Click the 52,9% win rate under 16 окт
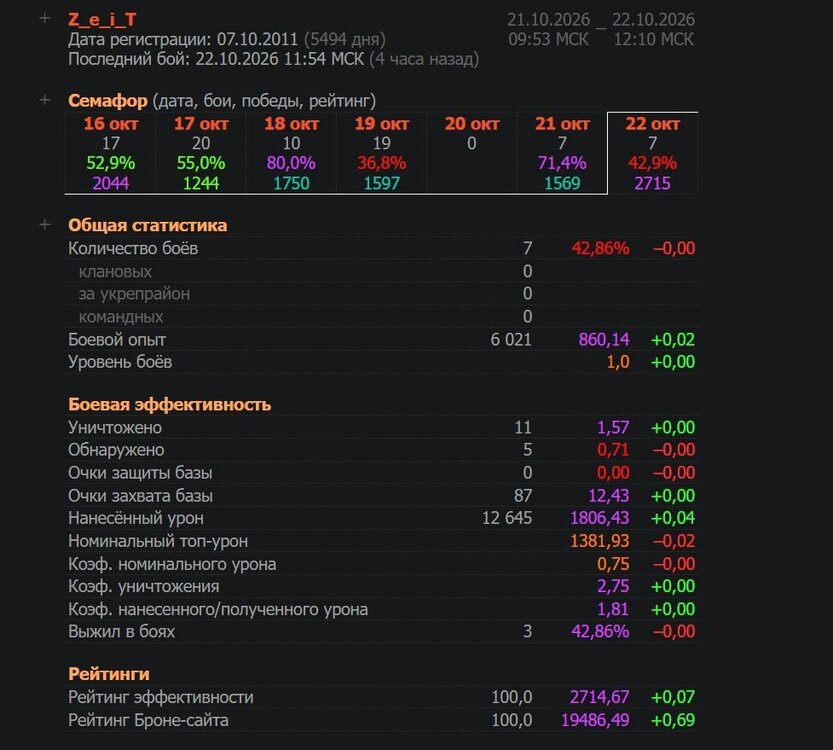This screenshot has width=833, height=750. [x=110, y=163]
